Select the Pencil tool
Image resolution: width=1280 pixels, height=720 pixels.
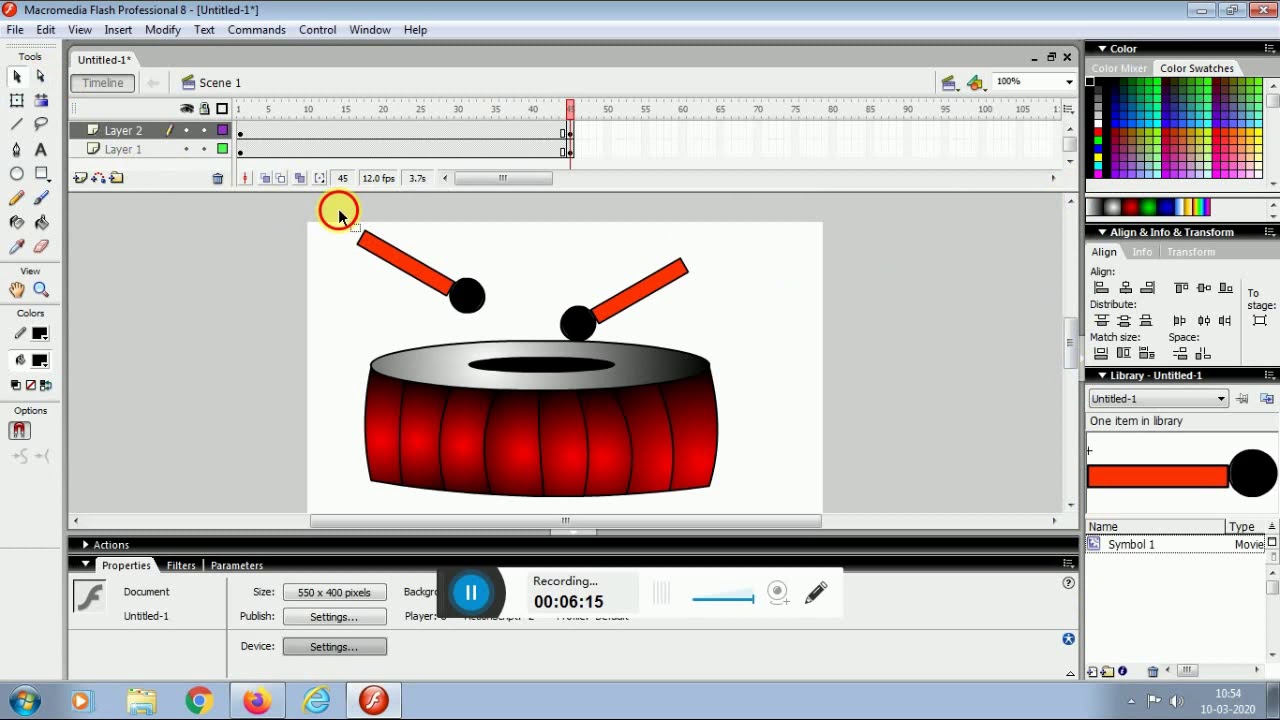click(x=17, y=198)
